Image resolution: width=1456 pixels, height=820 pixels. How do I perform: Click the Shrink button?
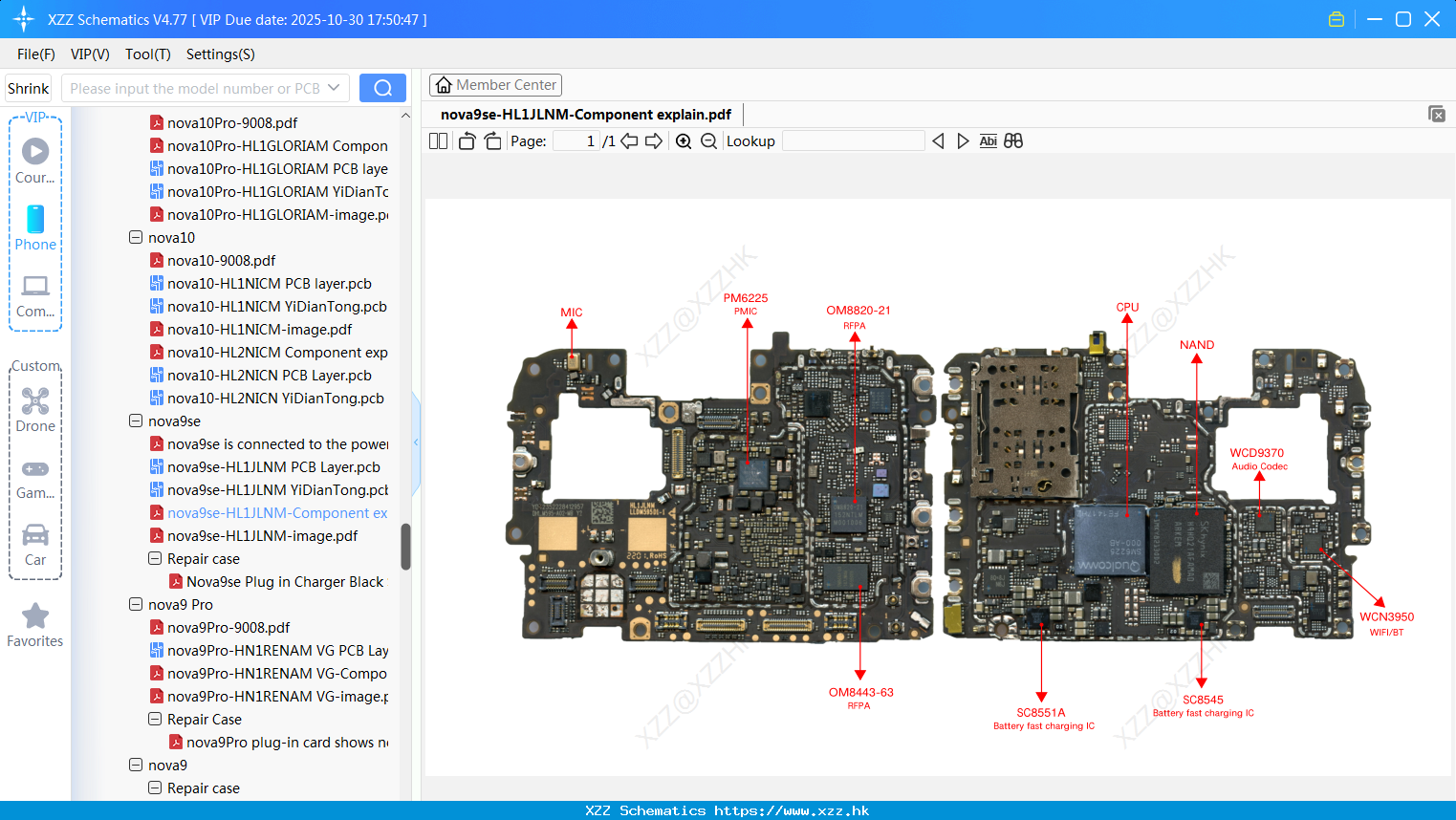[x=29, y=88]
